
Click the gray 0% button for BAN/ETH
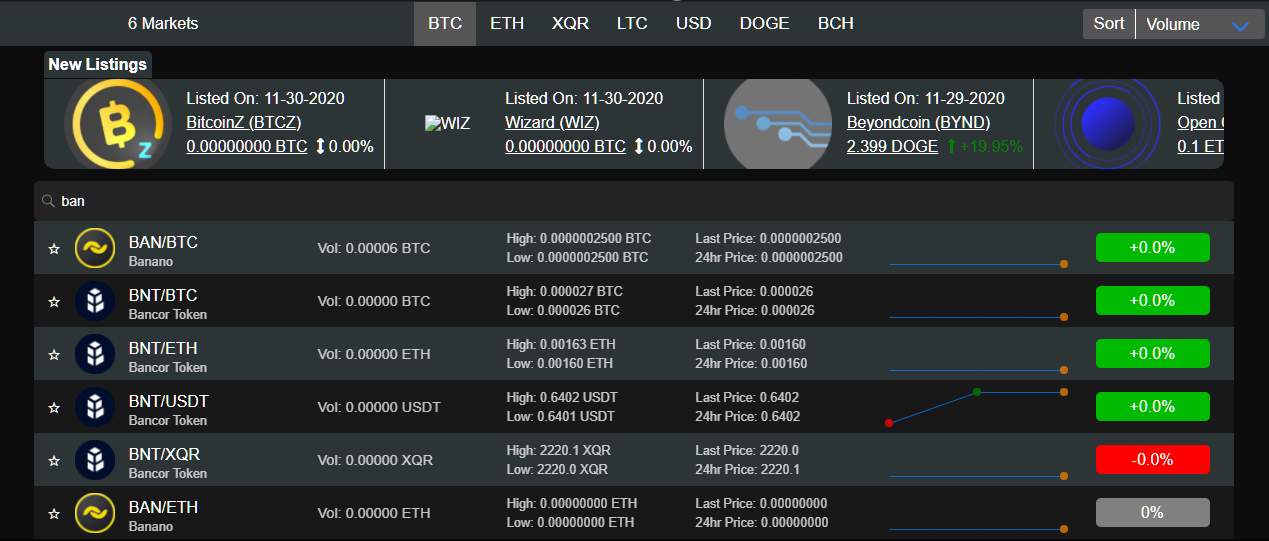pos(1152,512)
